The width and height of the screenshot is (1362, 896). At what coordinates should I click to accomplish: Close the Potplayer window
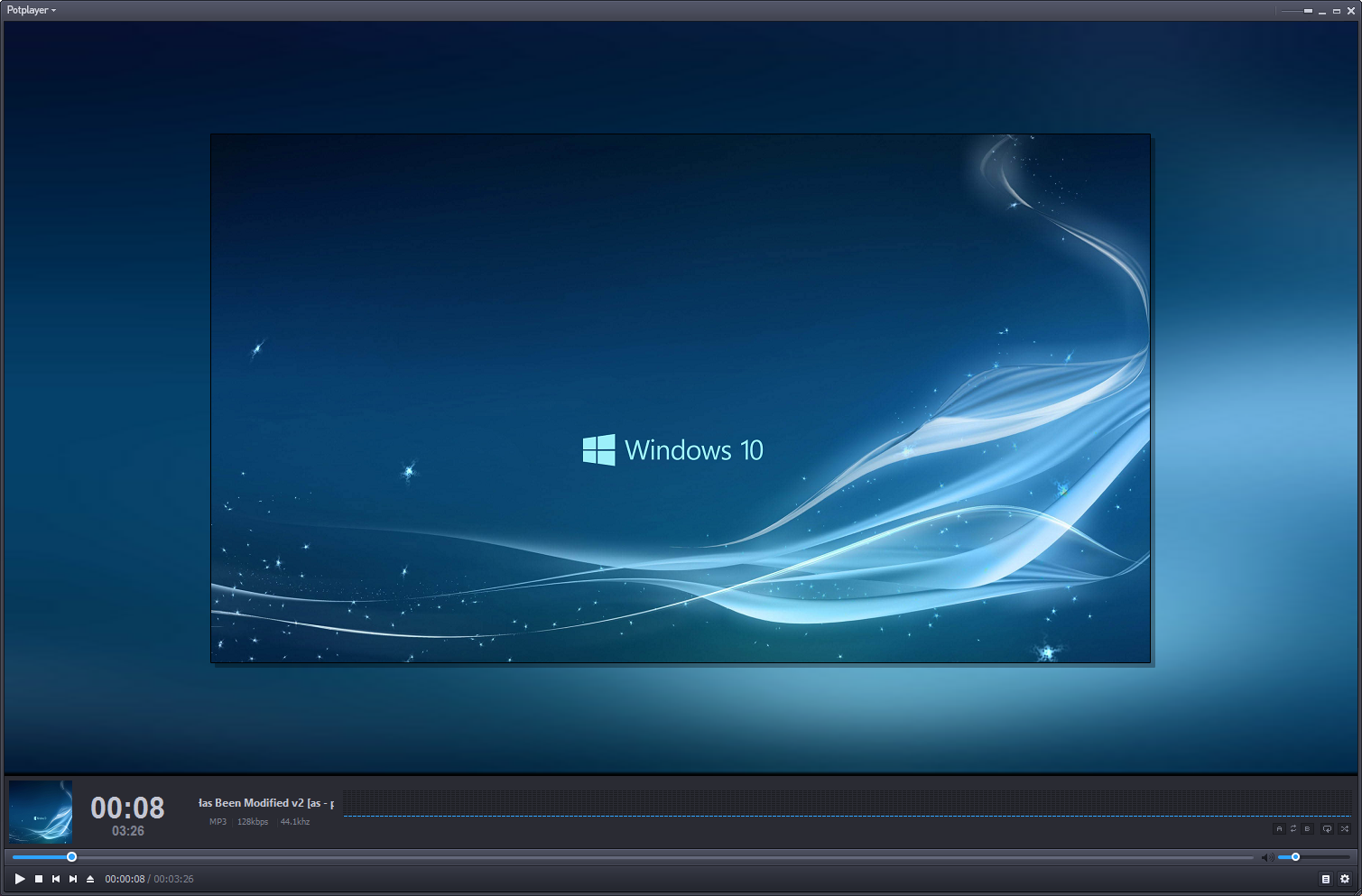[1351, 11]
